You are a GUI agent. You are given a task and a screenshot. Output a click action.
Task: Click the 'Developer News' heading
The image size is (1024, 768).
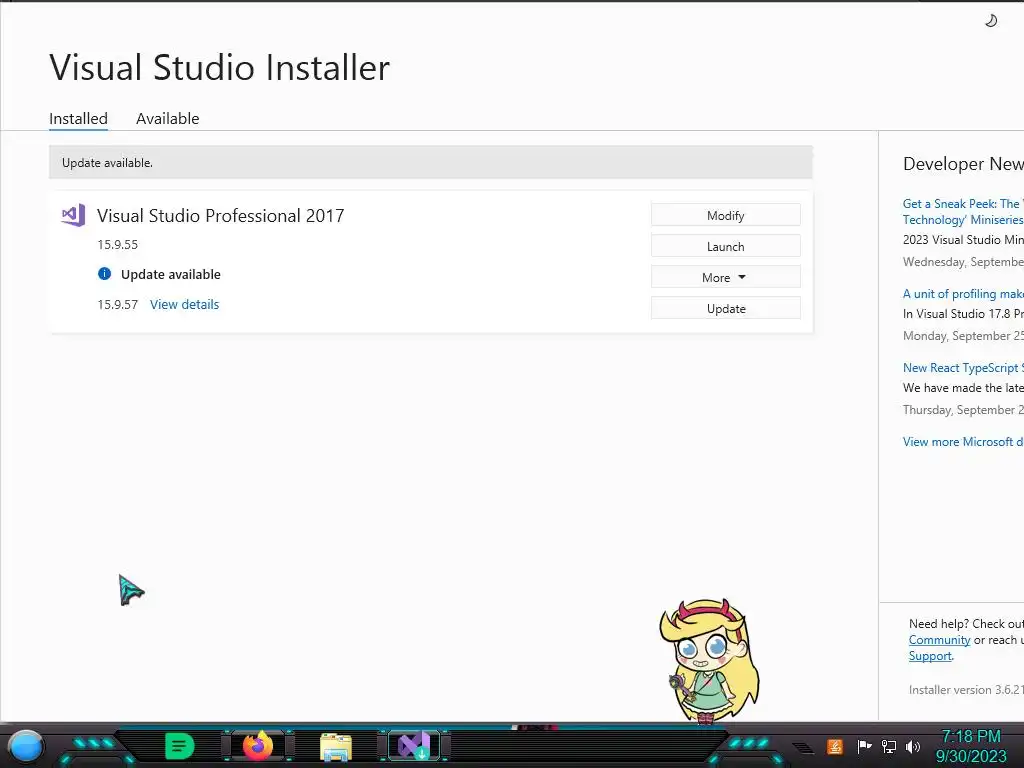[963, 164]
